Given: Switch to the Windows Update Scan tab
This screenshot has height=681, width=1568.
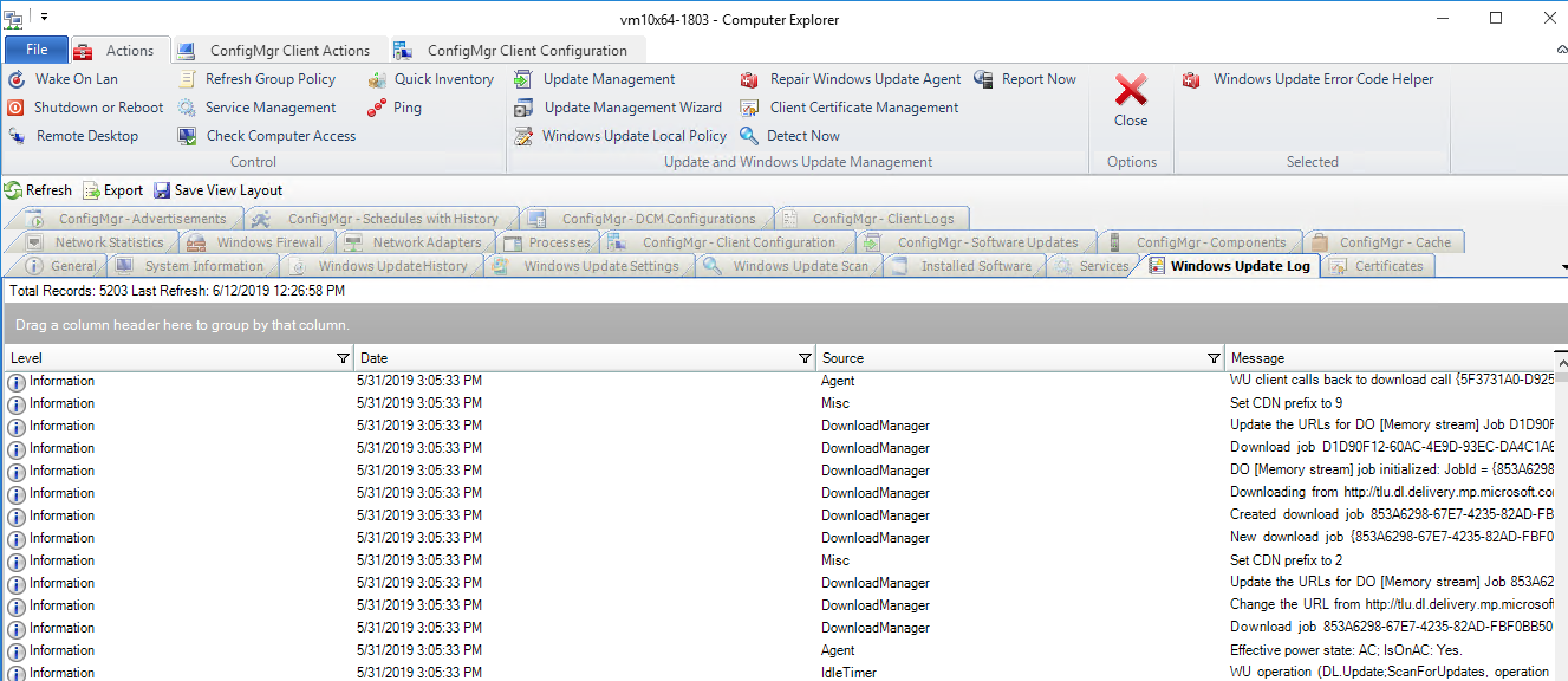Looking at the screenshot, I should pyautogui.click(x=800, y=265).
